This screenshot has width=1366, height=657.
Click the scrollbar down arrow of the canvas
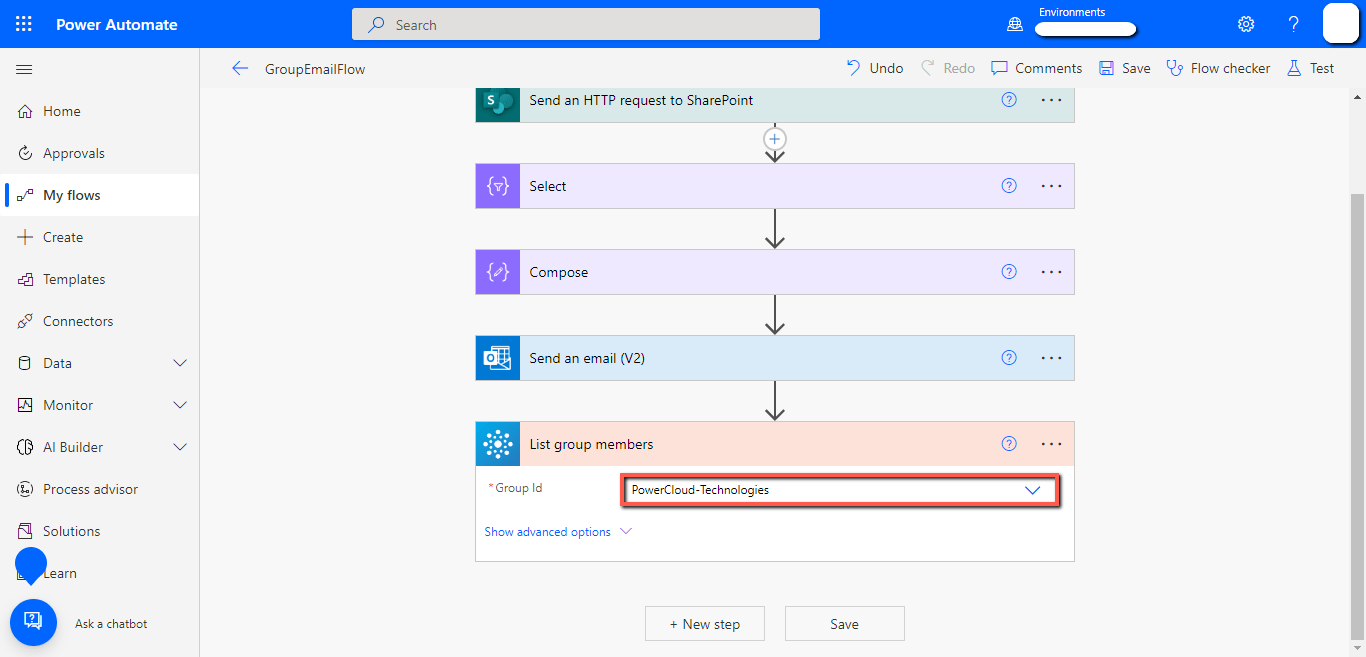[x=1357, y=648]
